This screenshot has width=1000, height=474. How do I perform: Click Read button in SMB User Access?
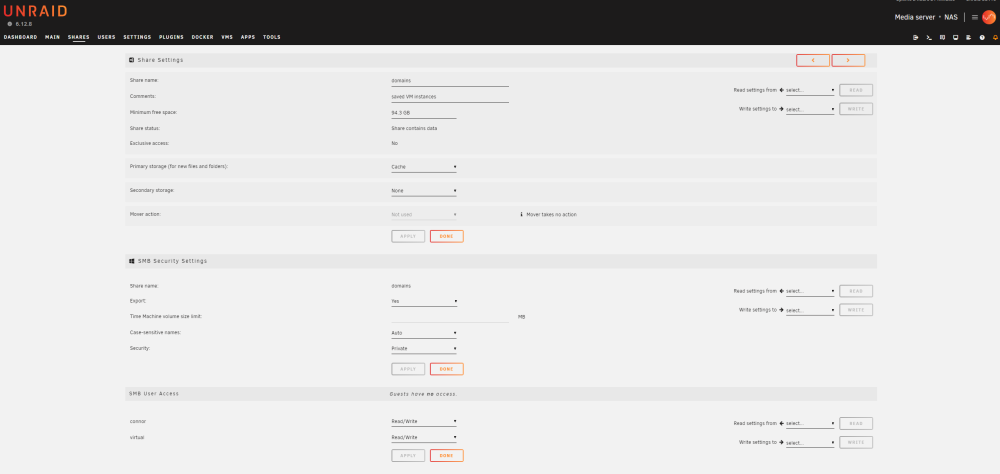tap(856, 424)
